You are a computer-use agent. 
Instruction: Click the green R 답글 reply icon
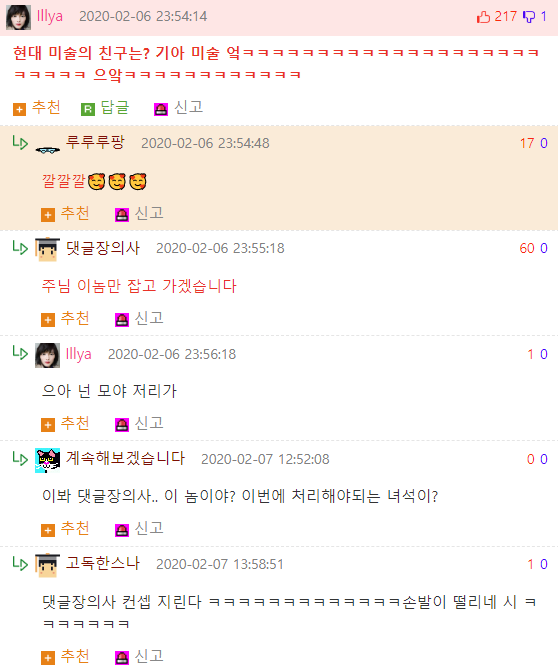88,109
